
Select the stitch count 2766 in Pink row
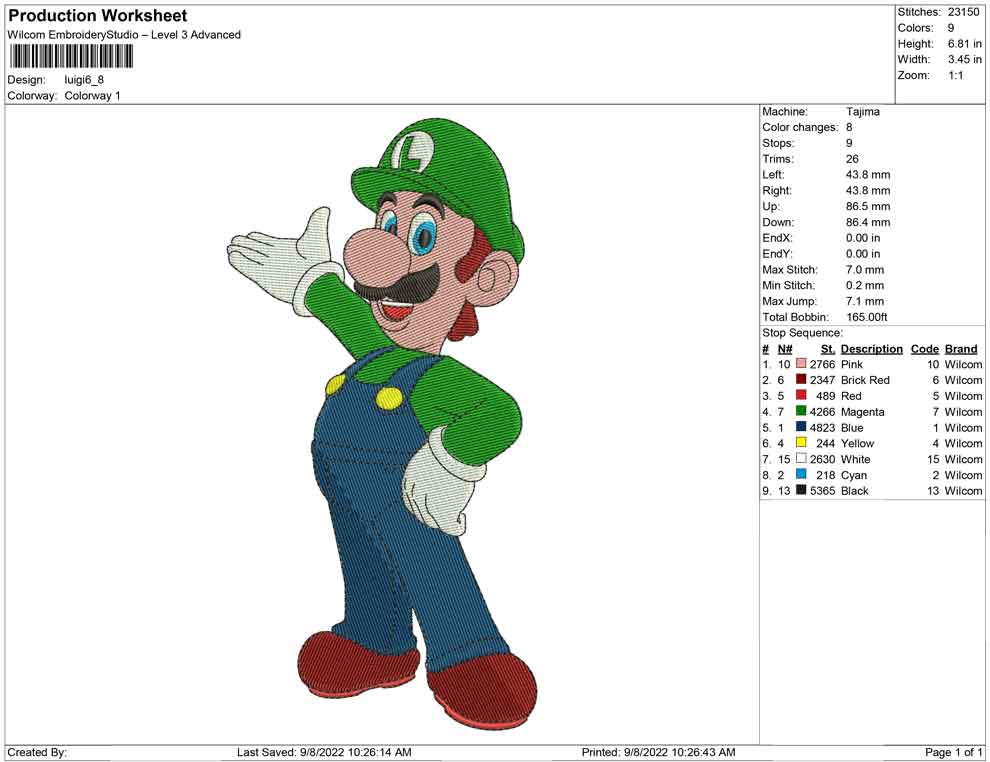tap(823, 364)
